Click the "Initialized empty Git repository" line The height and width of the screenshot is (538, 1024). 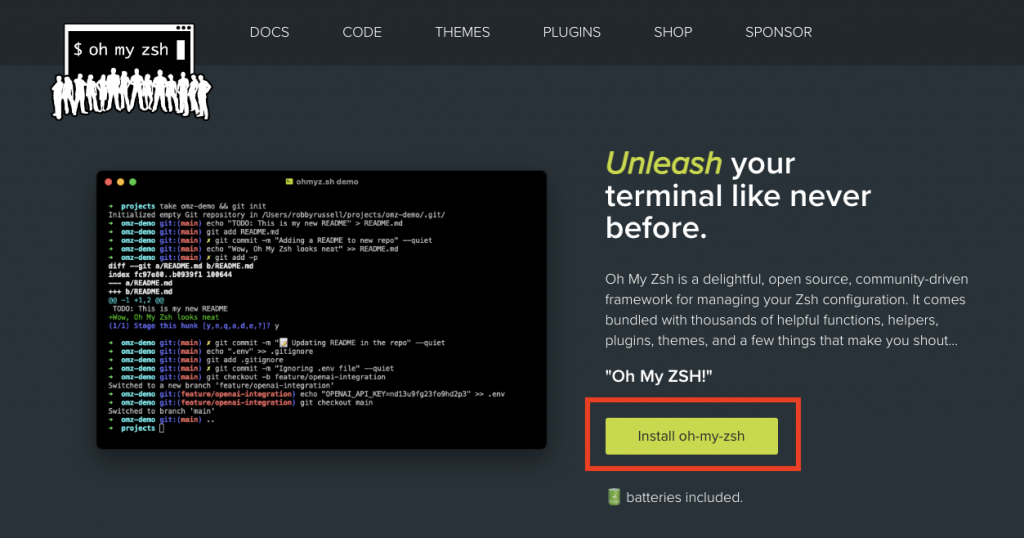[x=277, y=215]
